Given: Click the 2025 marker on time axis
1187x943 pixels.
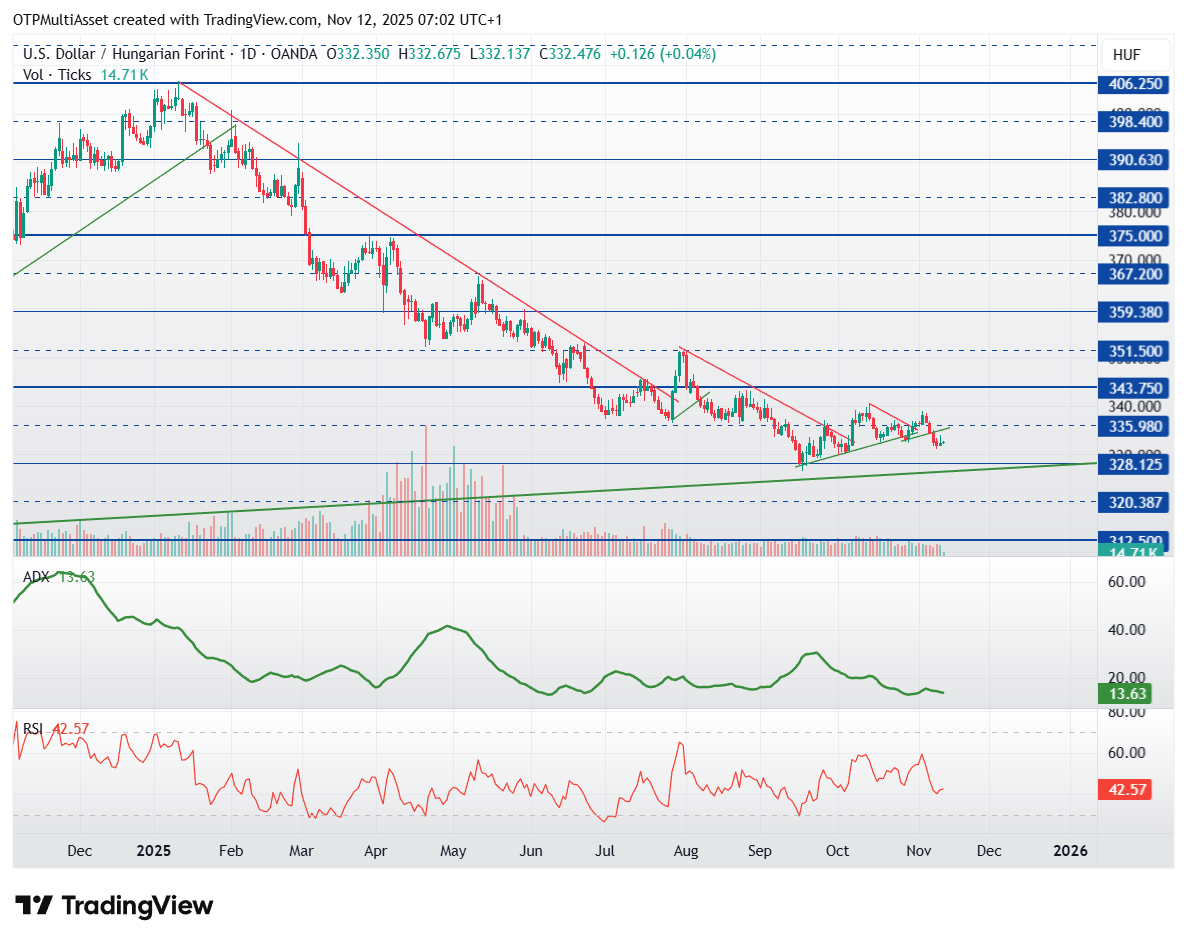Looking at the screenshot, I should (154, 851).
